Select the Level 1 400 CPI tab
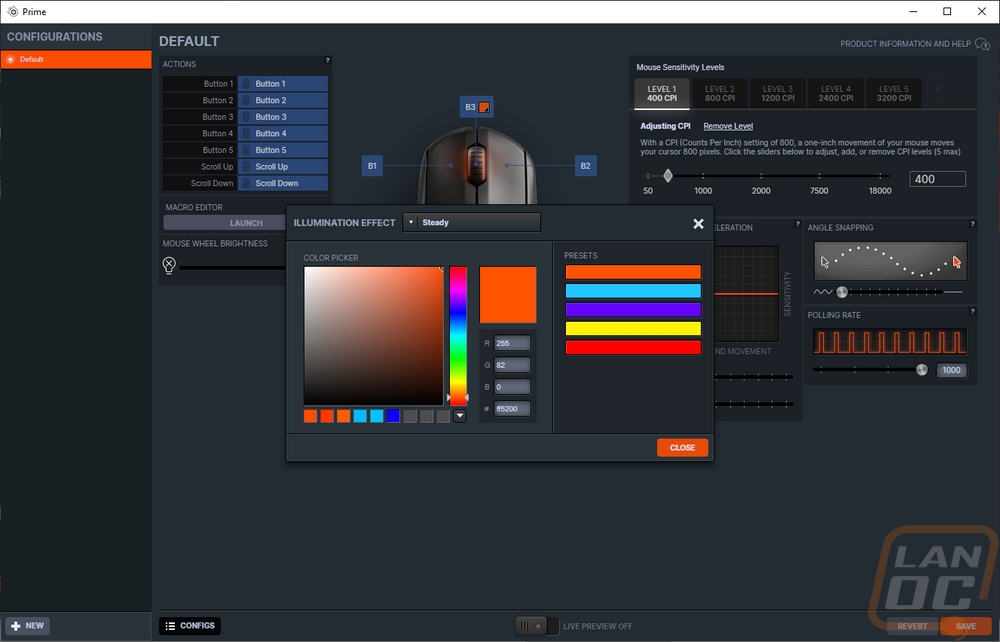1000x642 pixels. [x=662, y=94]
